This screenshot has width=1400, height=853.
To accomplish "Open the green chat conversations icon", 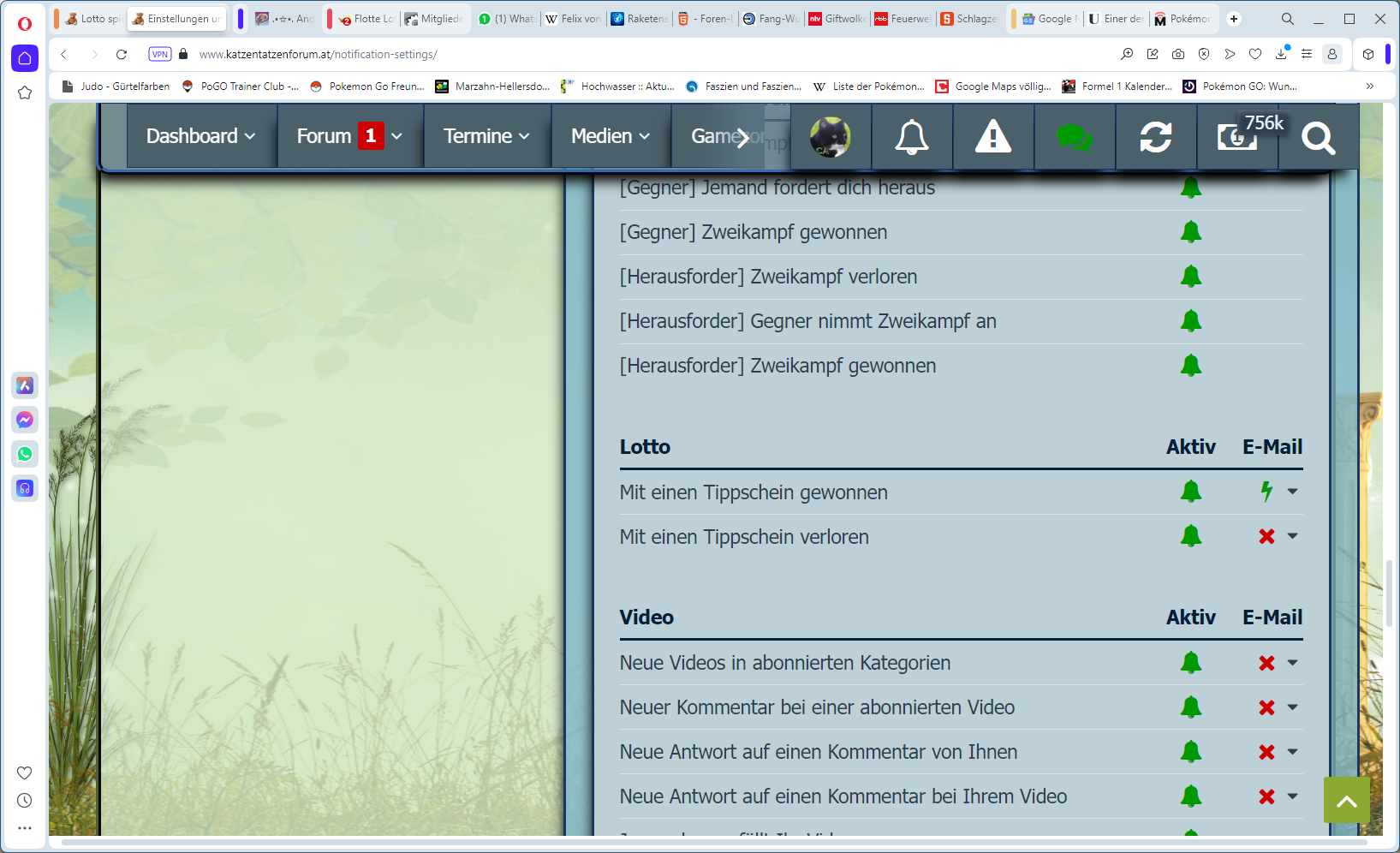I will point(1074,137).
